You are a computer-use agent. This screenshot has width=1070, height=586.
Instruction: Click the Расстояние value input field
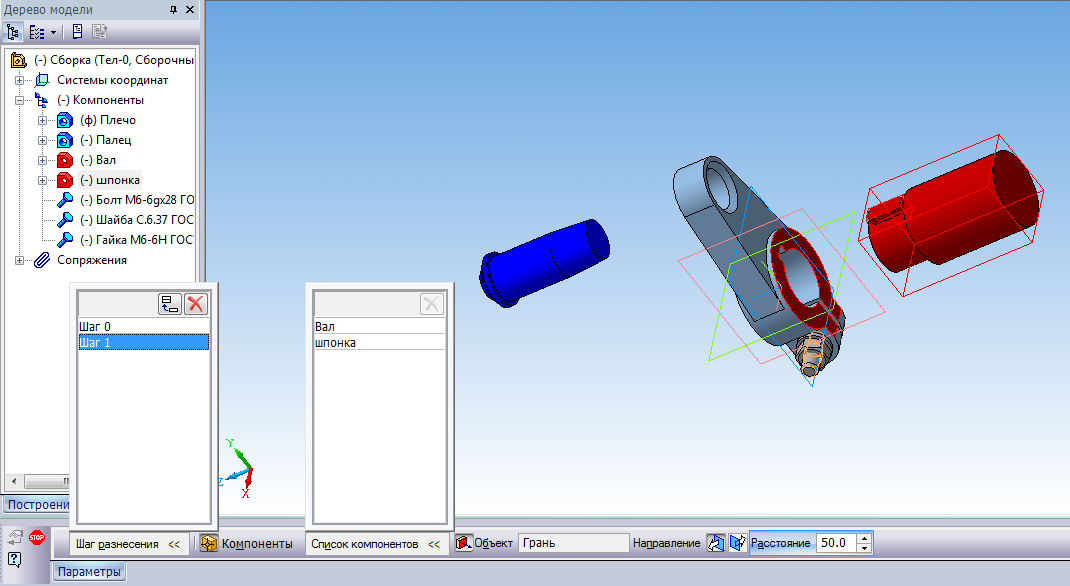[836, 544]
